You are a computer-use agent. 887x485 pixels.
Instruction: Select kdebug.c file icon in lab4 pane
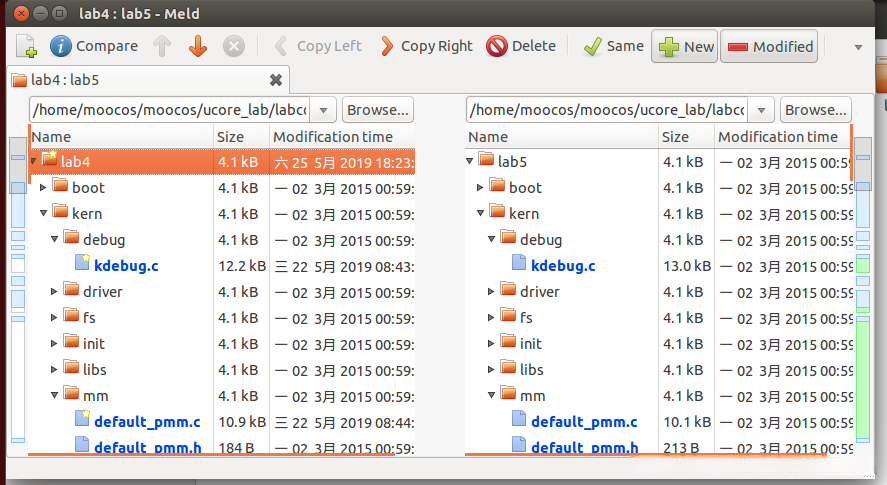click(x=83, y=263)
